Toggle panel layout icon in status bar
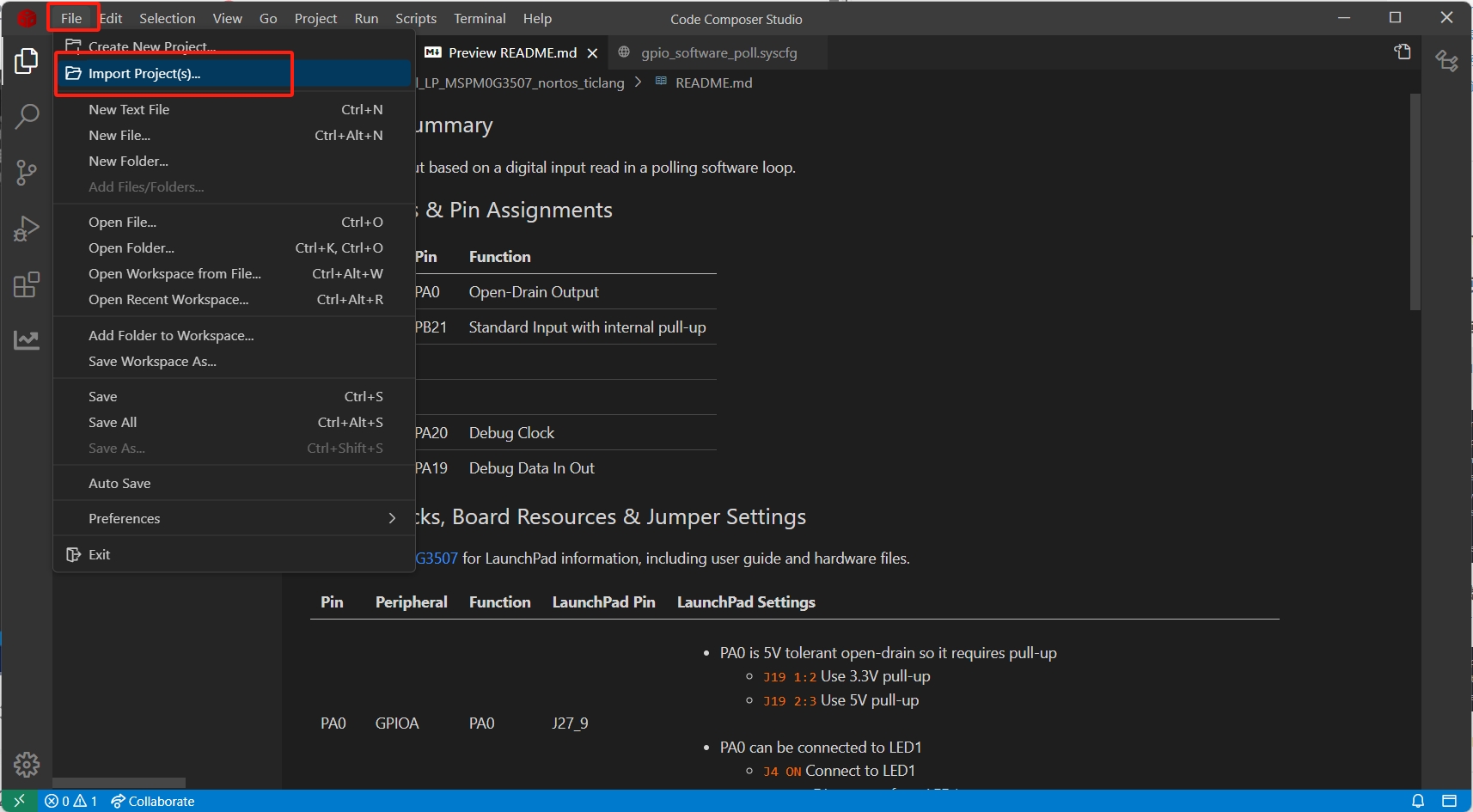This screenshot has width=1473, height=812. (1450, 801)
